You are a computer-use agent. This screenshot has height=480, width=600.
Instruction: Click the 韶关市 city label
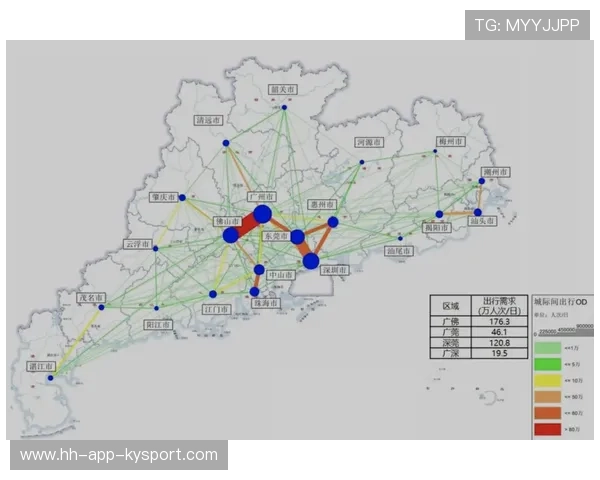(x=284, y=89)
